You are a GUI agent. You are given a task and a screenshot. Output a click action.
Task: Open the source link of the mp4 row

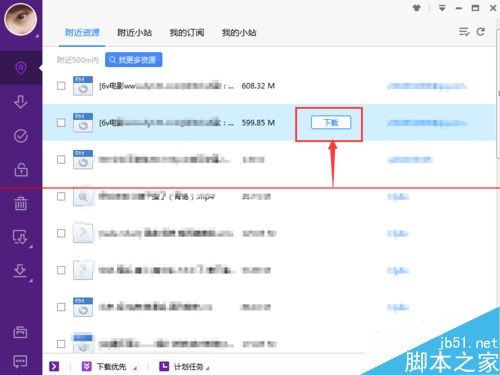[x=398, y=197]
